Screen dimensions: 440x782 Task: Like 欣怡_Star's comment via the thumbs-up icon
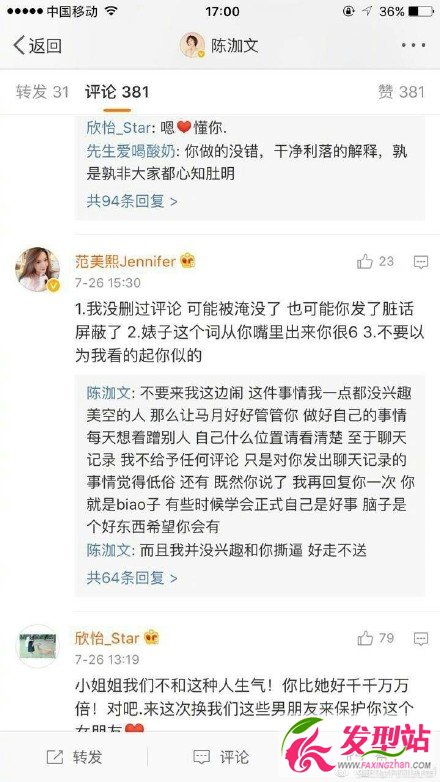(365, 638)
